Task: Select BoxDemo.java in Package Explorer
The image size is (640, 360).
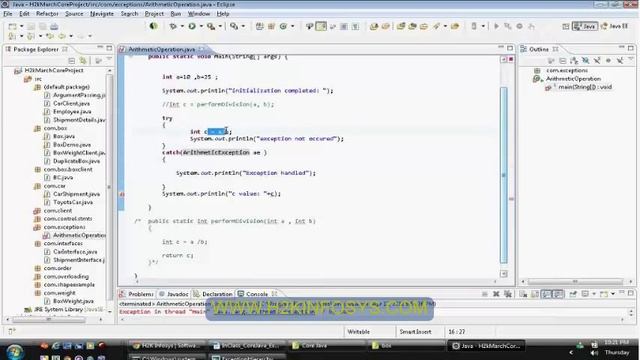Action: [72, 144]
